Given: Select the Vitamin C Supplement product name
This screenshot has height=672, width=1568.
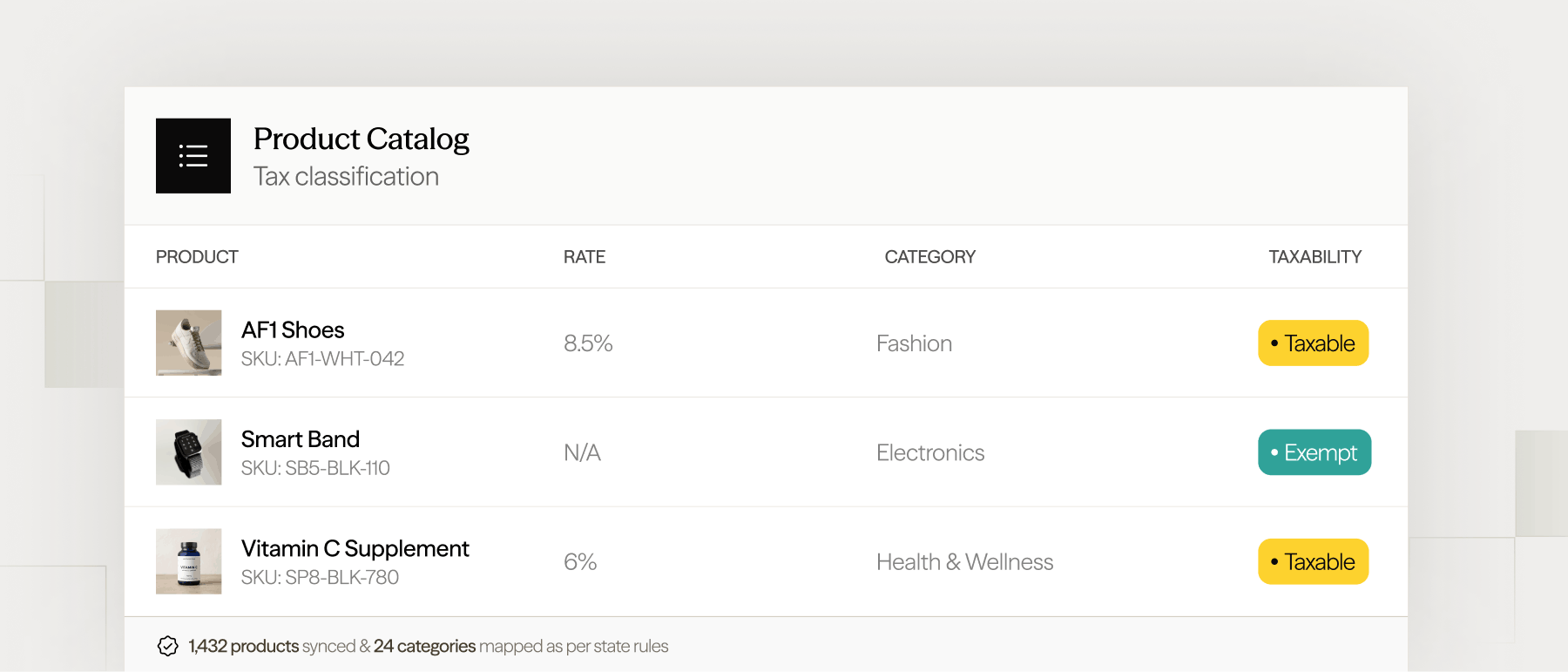Looking at the screenshot, I should pos(355,549).
